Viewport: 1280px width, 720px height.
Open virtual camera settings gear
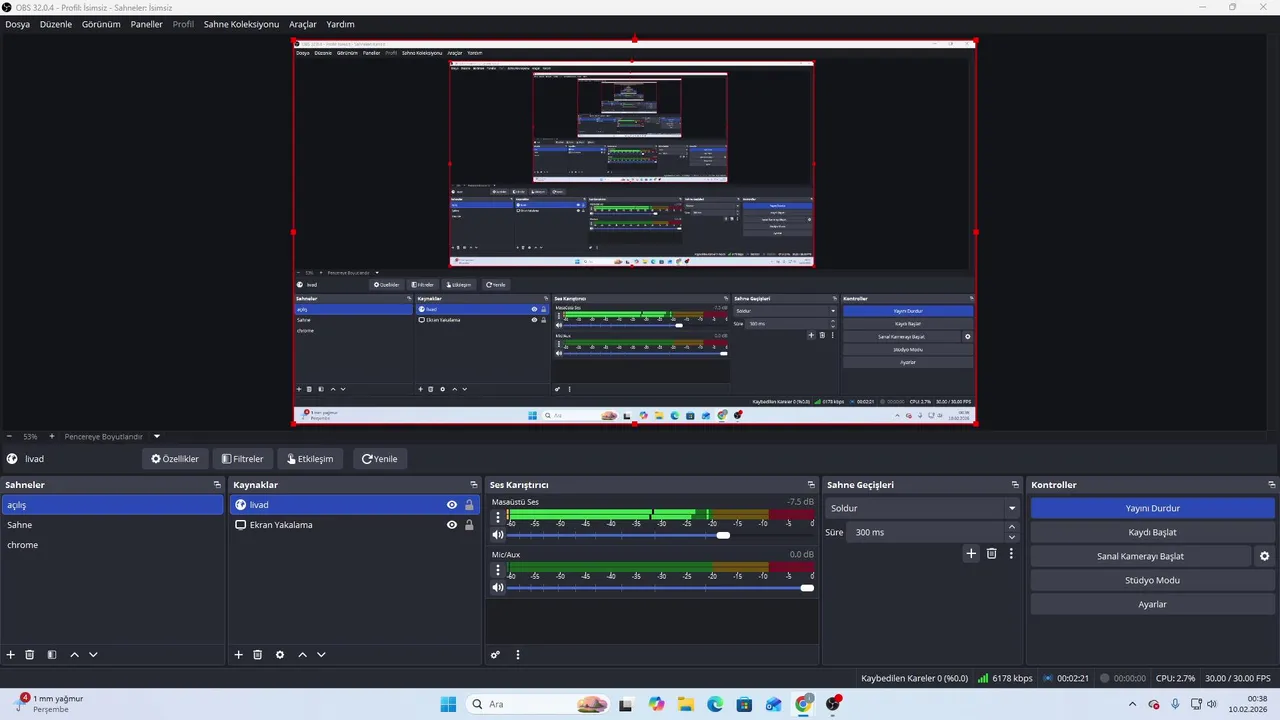(1264, 556)
